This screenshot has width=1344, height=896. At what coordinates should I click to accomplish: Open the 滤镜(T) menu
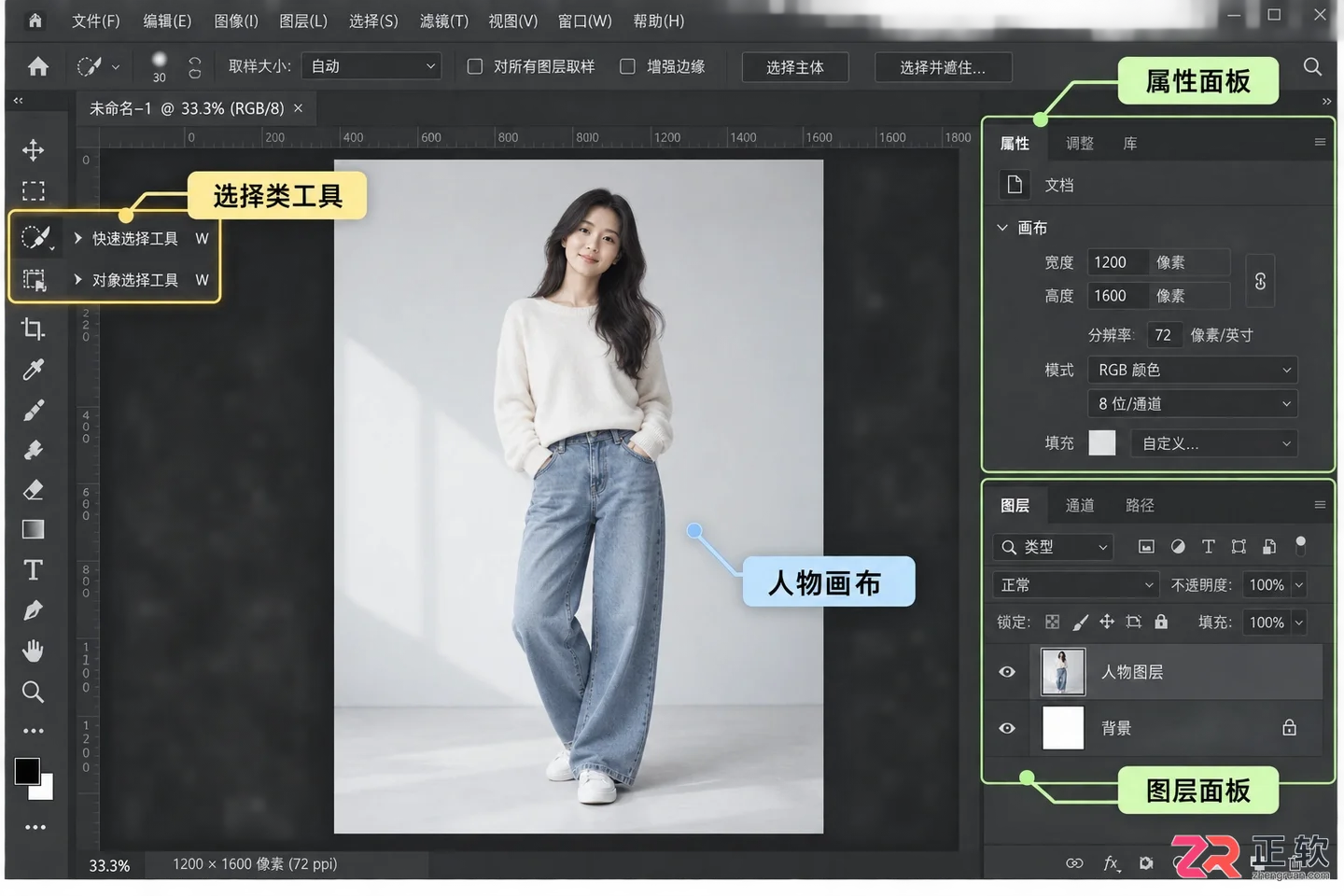(x=444, y=21)
